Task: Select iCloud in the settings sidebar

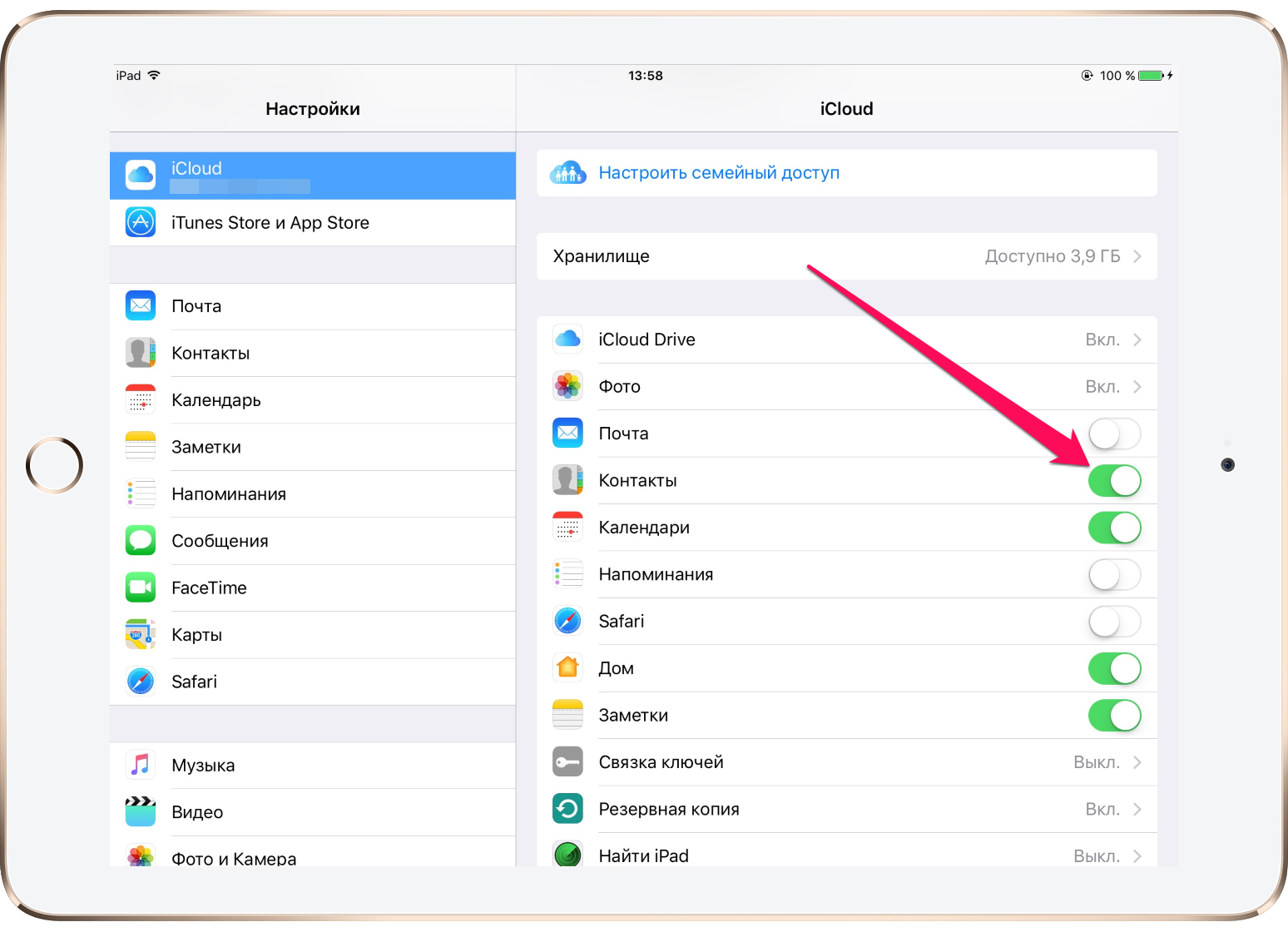Action: tap(313, 176)
